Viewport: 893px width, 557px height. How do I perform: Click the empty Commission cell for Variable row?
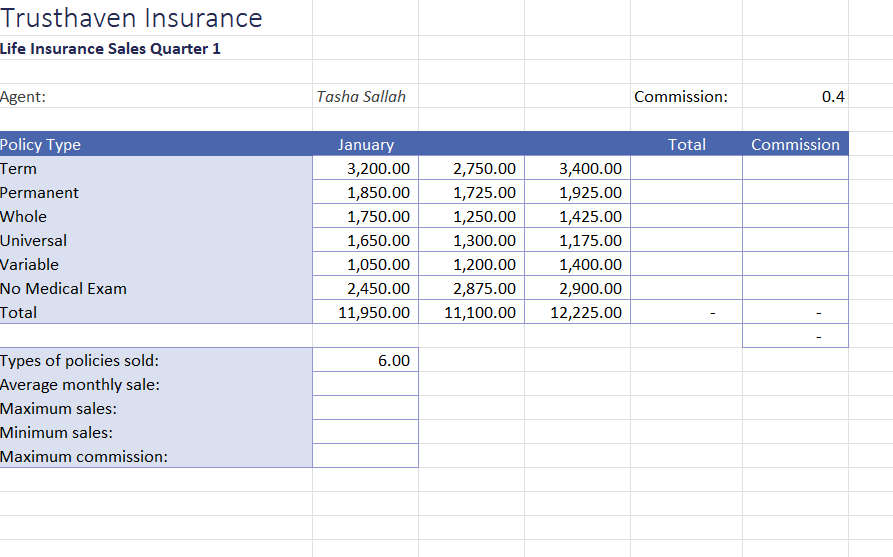(795, 264)
